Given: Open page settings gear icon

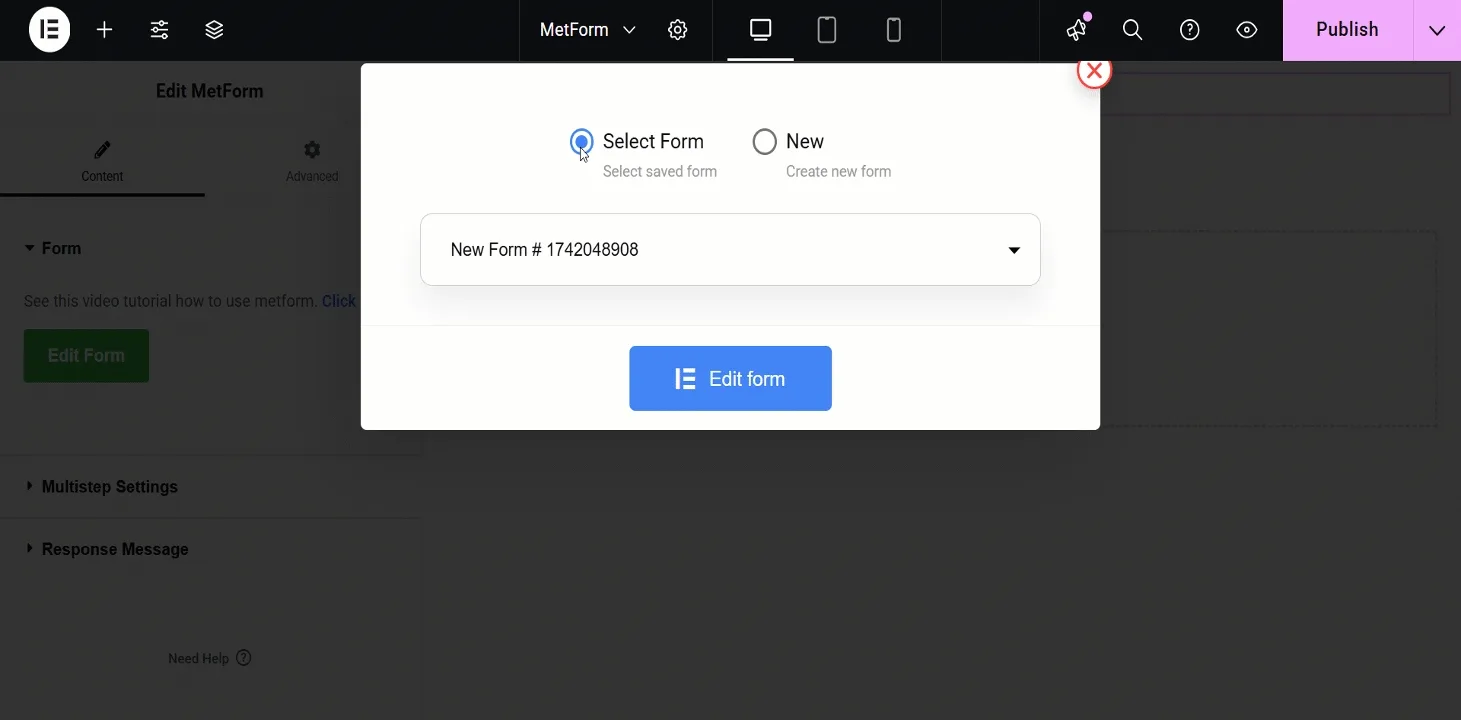Looking at the screenshot, I should pos(678,30).
